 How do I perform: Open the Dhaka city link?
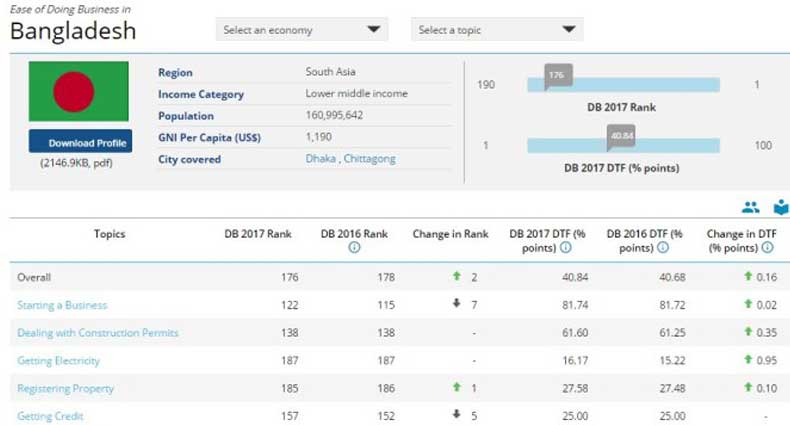click(x=321, y=159)
